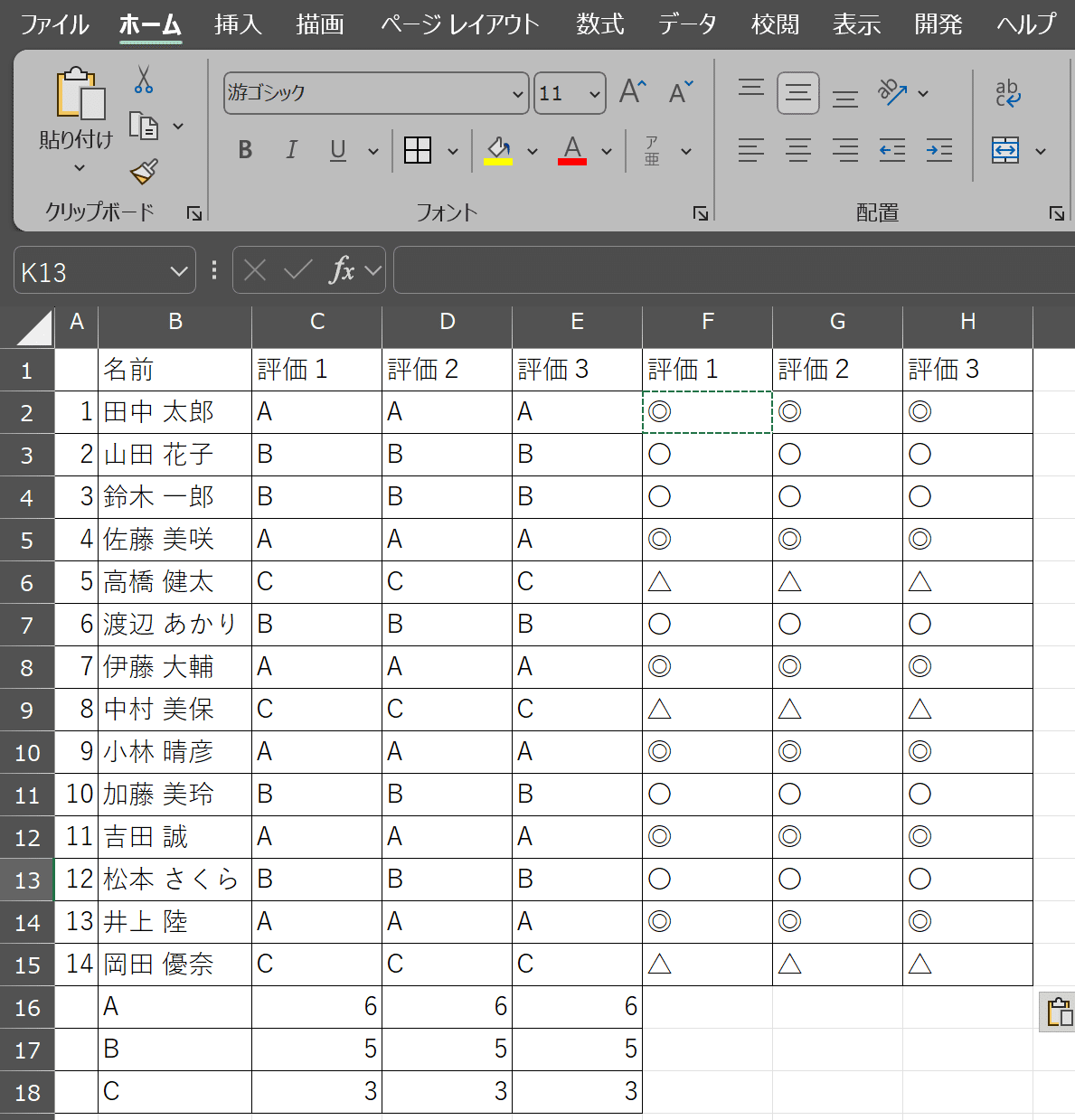Expand the formula bar fx chevron
1075x1120 pixels.
pyautogui.click(x=373, y=270)
